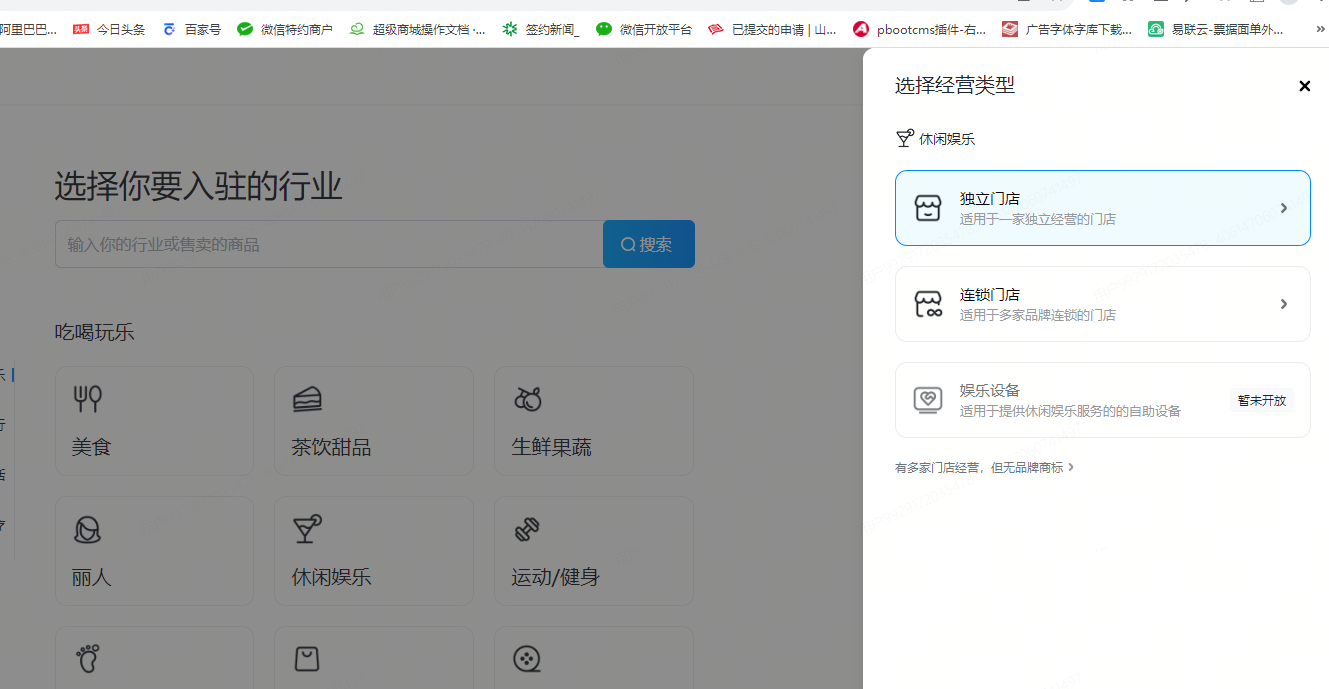Choose the 生鲜果蔬 category card
The image size is (1329, 689).
pyautogui.click(x=594, y=420)
